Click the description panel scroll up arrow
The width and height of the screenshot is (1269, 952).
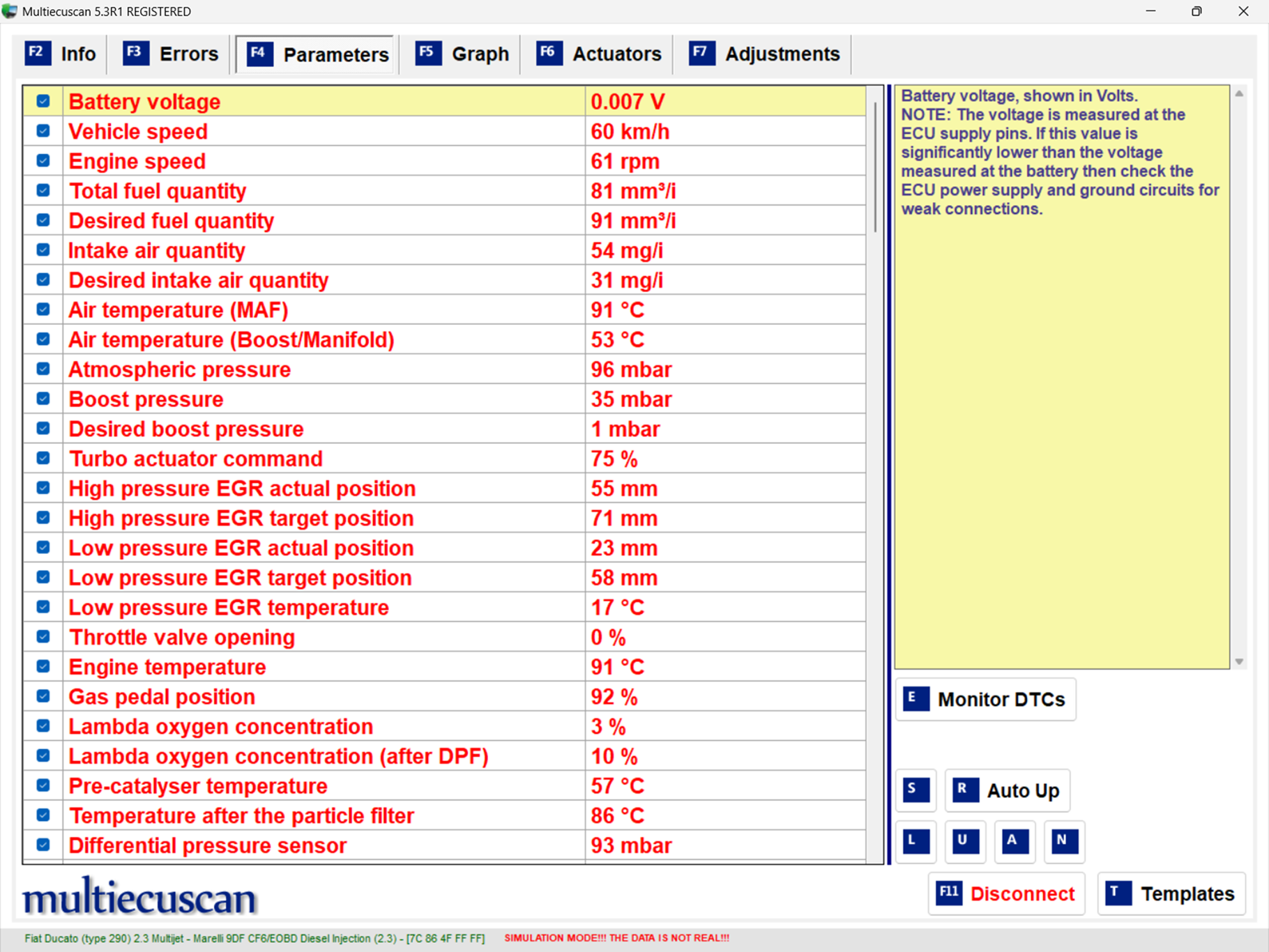coord(1239,93)
